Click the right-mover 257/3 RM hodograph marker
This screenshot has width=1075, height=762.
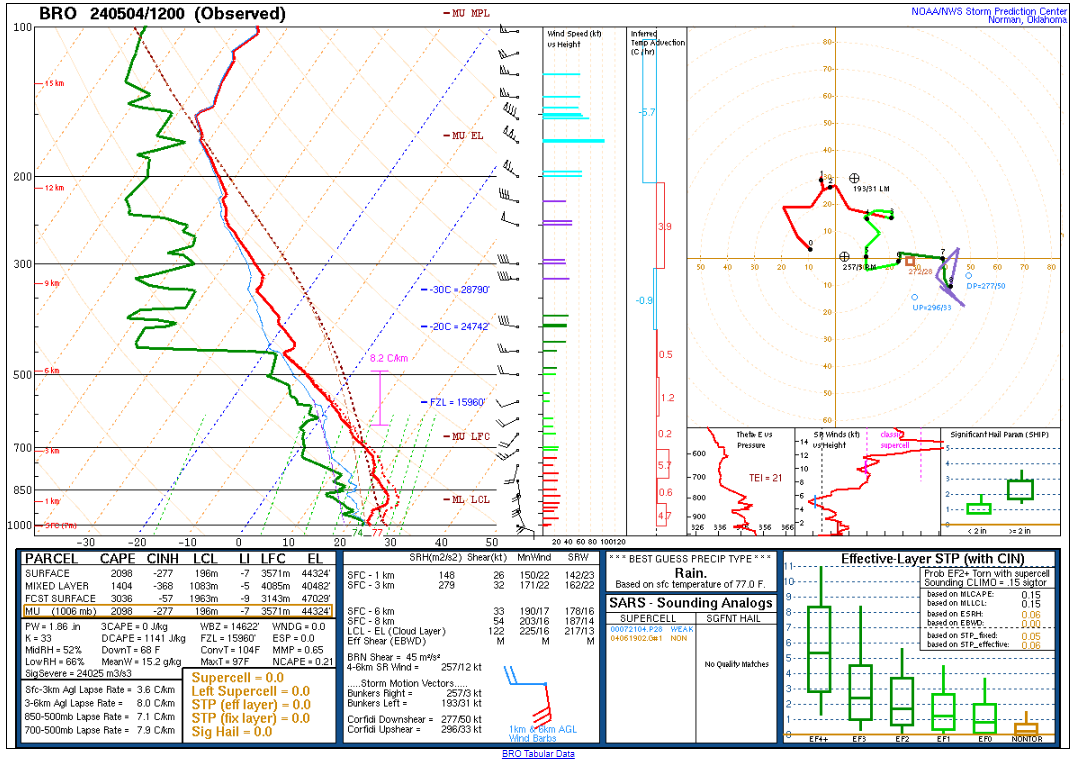(844, 257)
